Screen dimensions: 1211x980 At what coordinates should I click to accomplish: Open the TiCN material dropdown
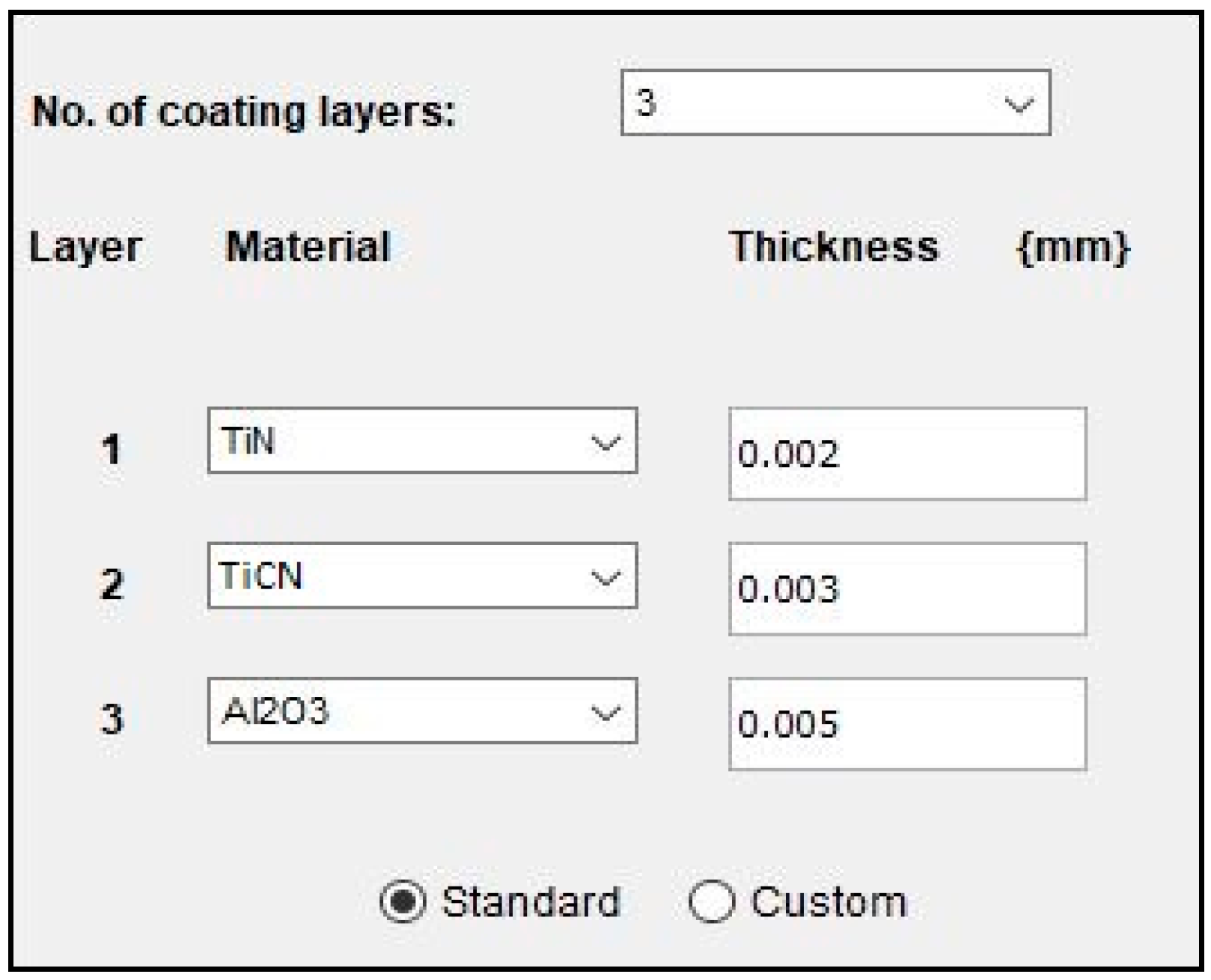(422, 576)
